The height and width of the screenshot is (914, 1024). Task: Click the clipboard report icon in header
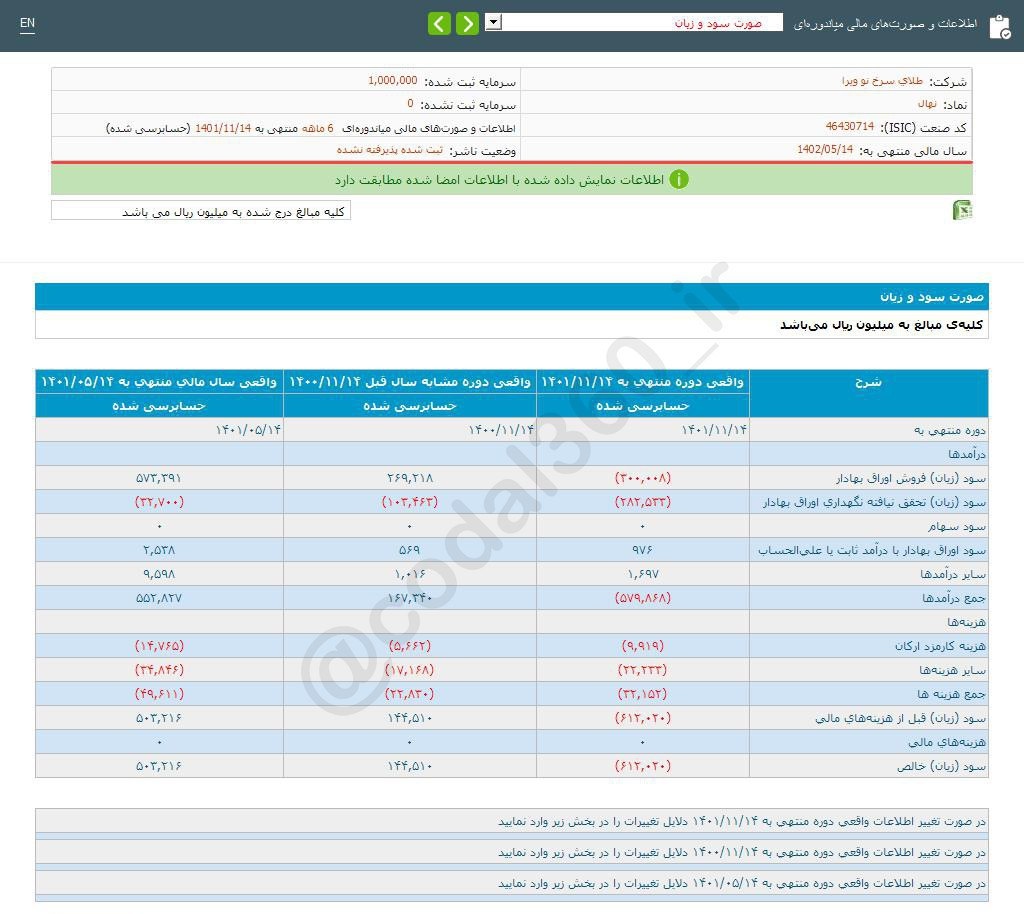(x=999, y=26)
